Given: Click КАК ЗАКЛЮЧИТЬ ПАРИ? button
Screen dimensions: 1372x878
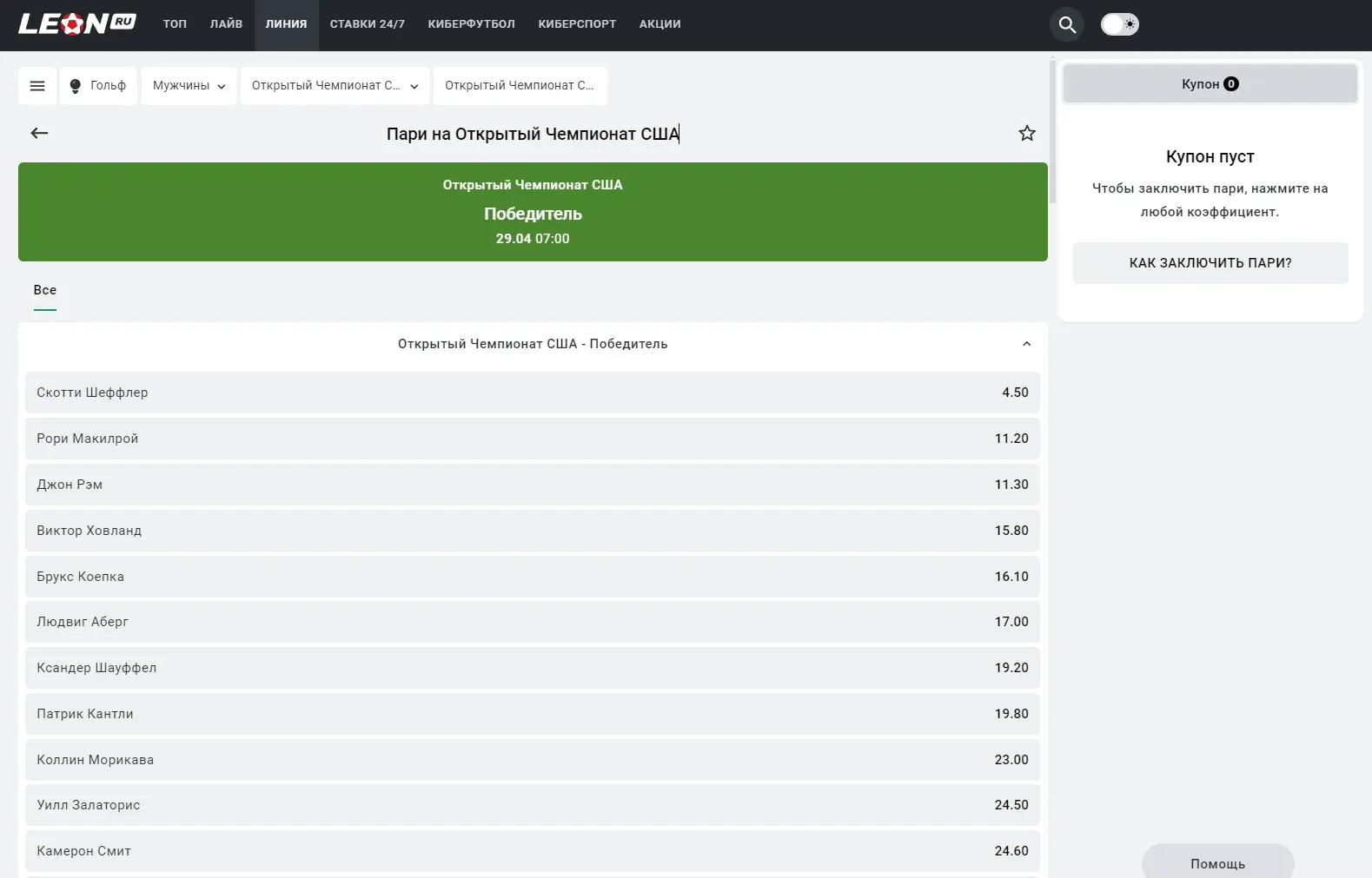Looking at the screenshot, I should click(x=1210, y=263).
